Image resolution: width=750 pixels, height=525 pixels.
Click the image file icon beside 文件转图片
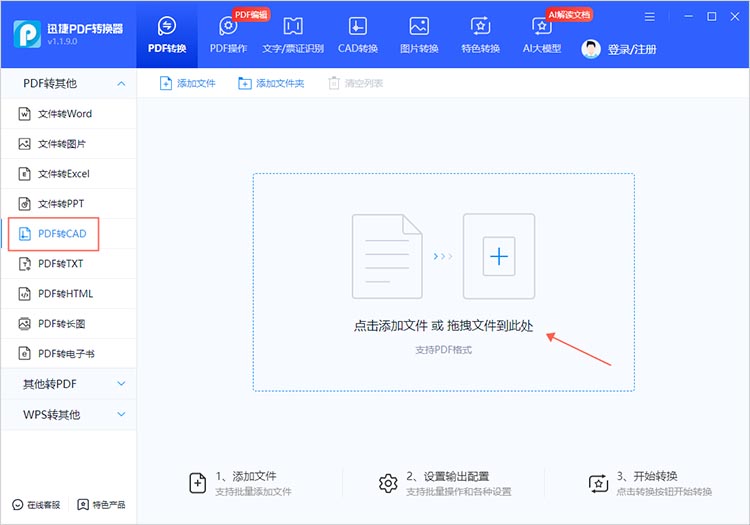pos(24,144)
